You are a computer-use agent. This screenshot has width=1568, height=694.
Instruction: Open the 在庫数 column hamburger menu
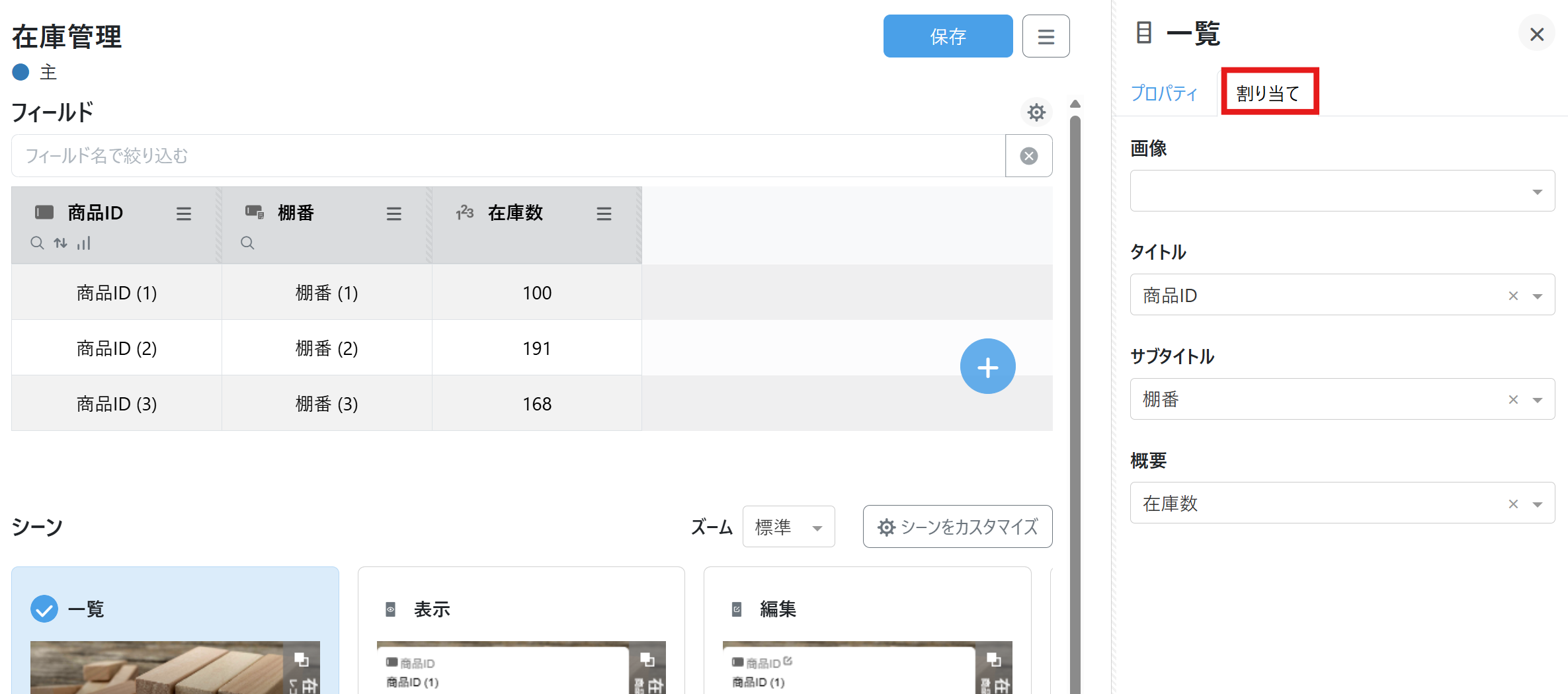pos(603,213)
